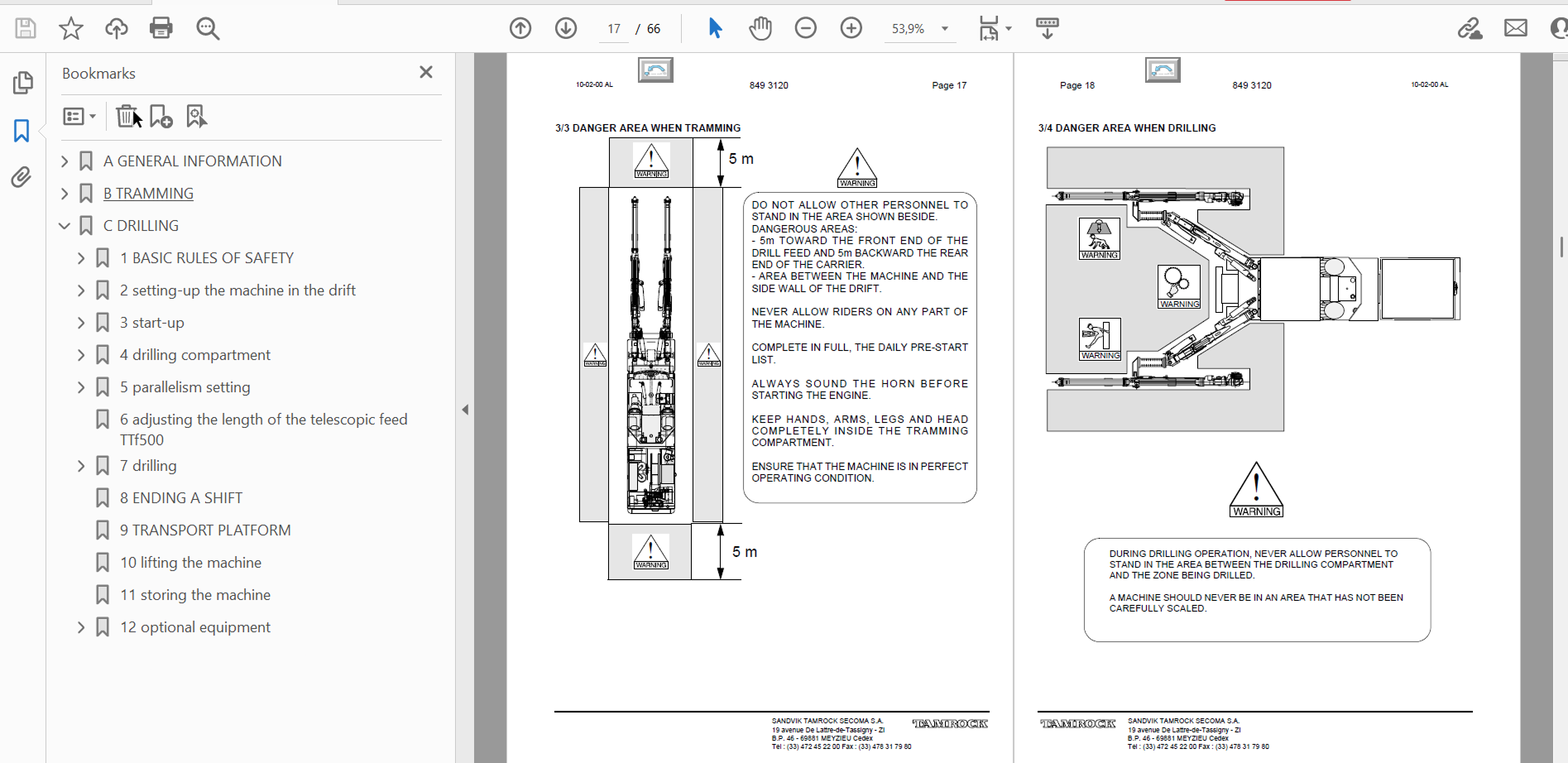Close the Bookmarks panel
This screenshot has height=763, width=1568.
coord(426,73)
